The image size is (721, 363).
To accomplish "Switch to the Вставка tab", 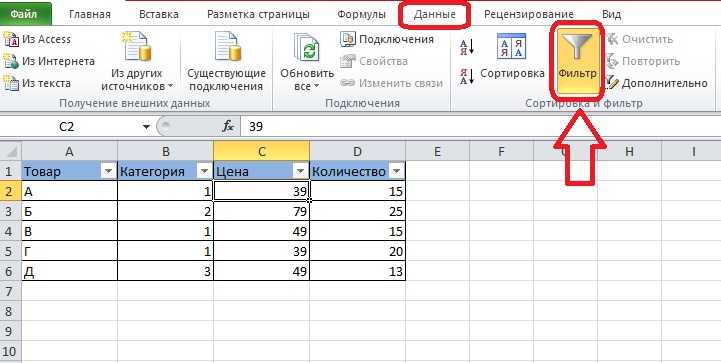I will point(159,14).
